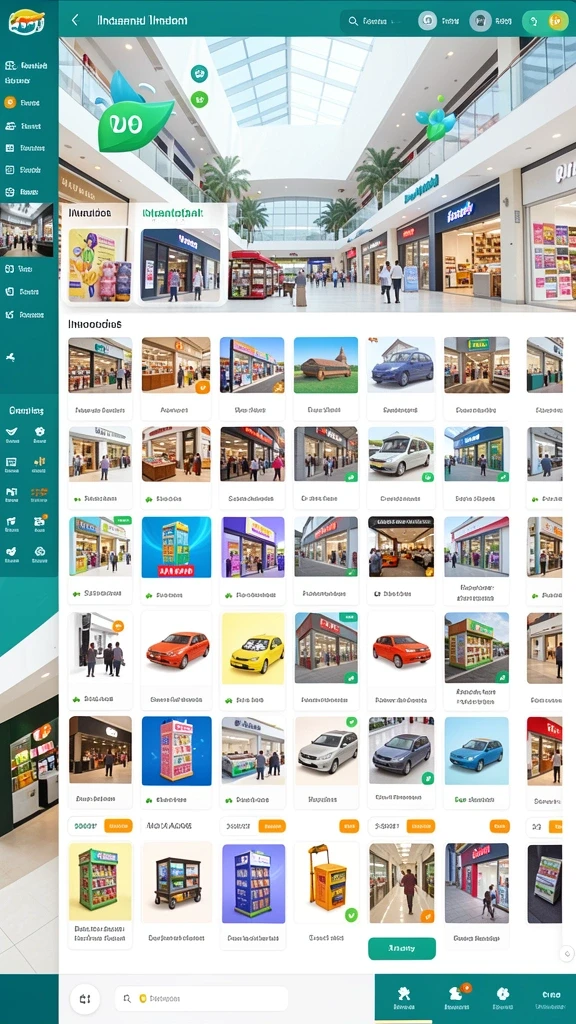Viewport: 576px width, 1024px height.
Task: Click the round sort arrows button in the bottom bar
Action: 85,999
